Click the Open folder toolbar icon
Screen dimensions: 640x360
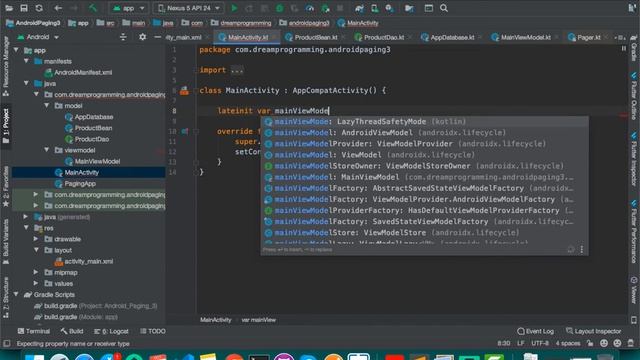tap(9, 8)
